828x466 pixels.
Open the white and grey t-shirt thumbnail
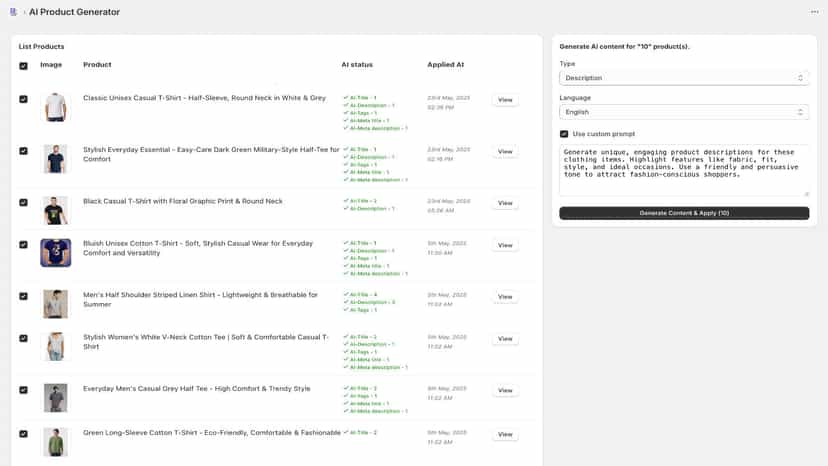pos(55,107)
